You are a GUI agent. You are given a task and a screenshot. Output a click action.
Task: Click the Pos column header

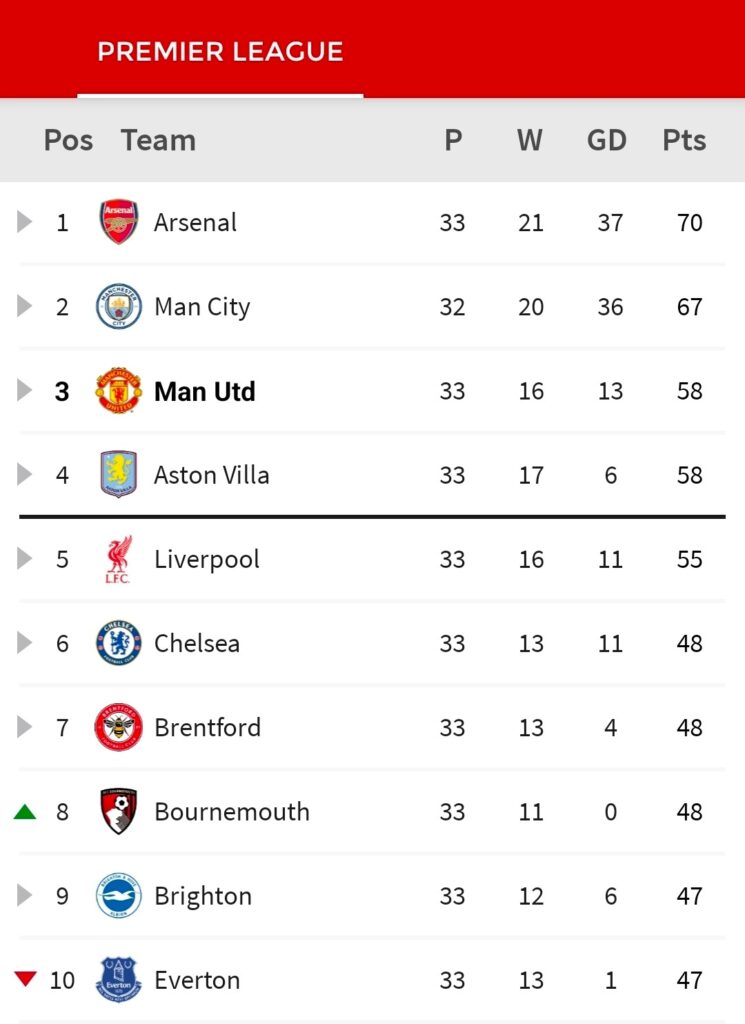click(68, 140)
